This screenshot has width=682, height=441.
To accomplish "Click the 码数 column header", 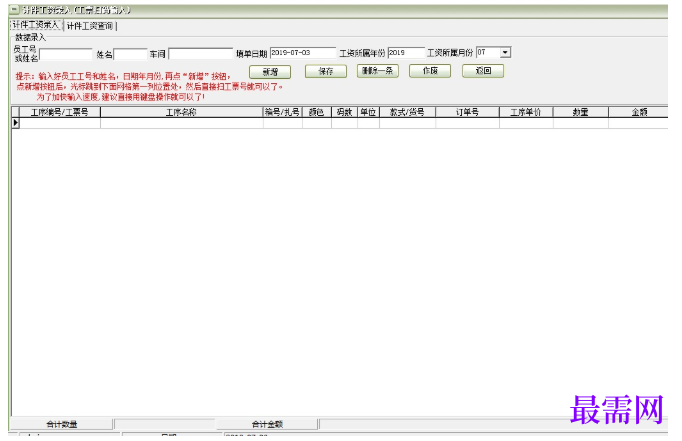I will [344, 112].
